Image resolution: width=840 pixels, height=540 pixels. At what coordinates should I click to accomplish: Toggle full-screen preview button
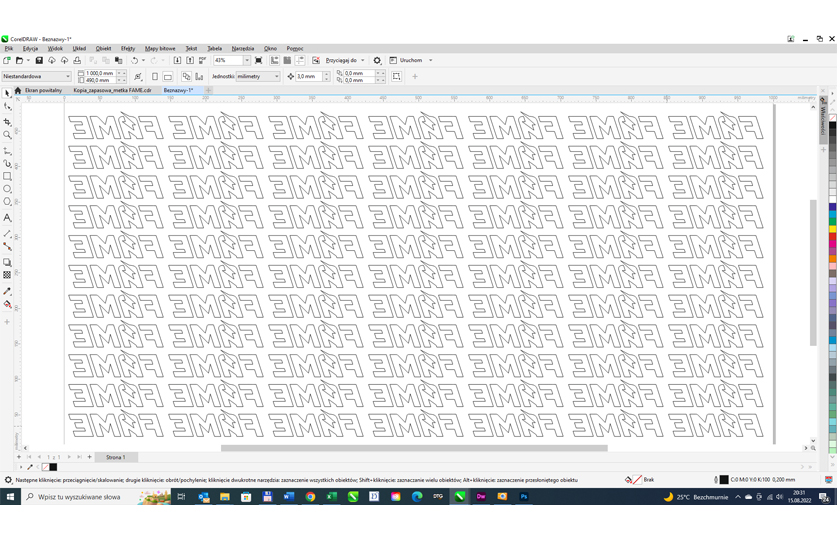tap(259, 61)
